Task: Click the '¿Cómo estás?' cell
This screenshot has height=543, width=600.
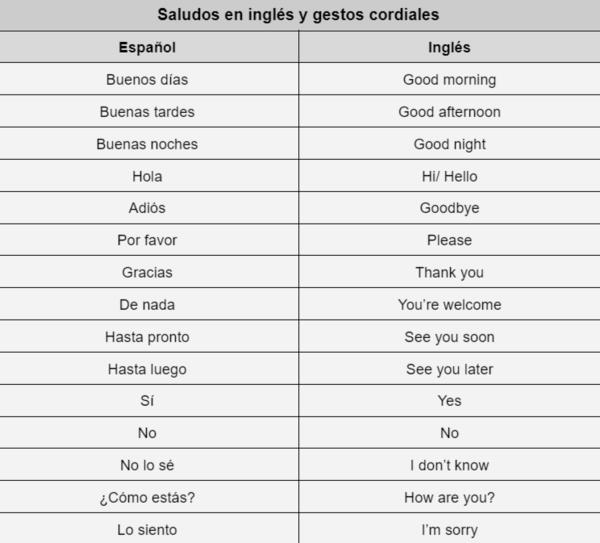Action: click(149, 497)
